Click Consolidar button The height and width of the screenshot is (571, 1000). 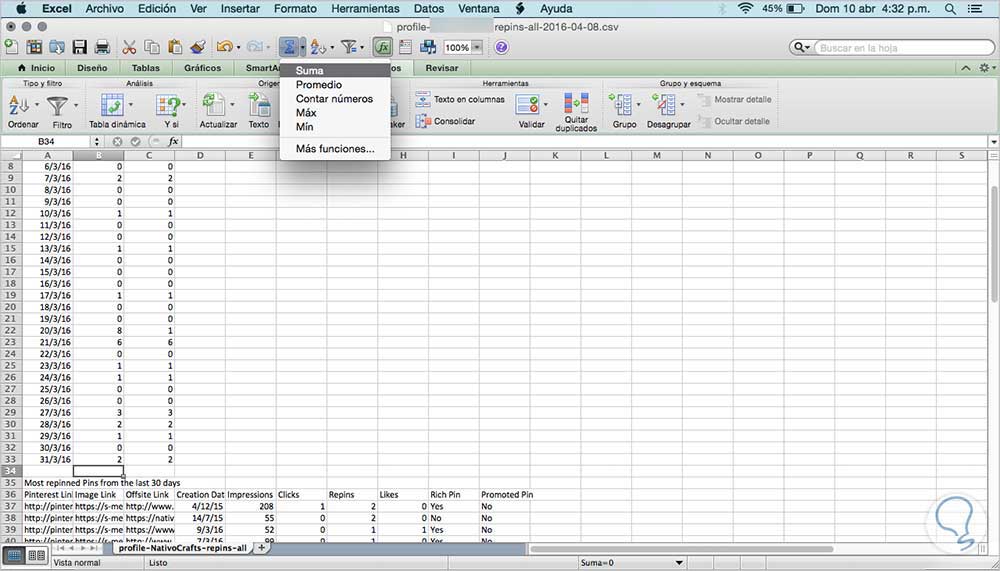(445, 121)
